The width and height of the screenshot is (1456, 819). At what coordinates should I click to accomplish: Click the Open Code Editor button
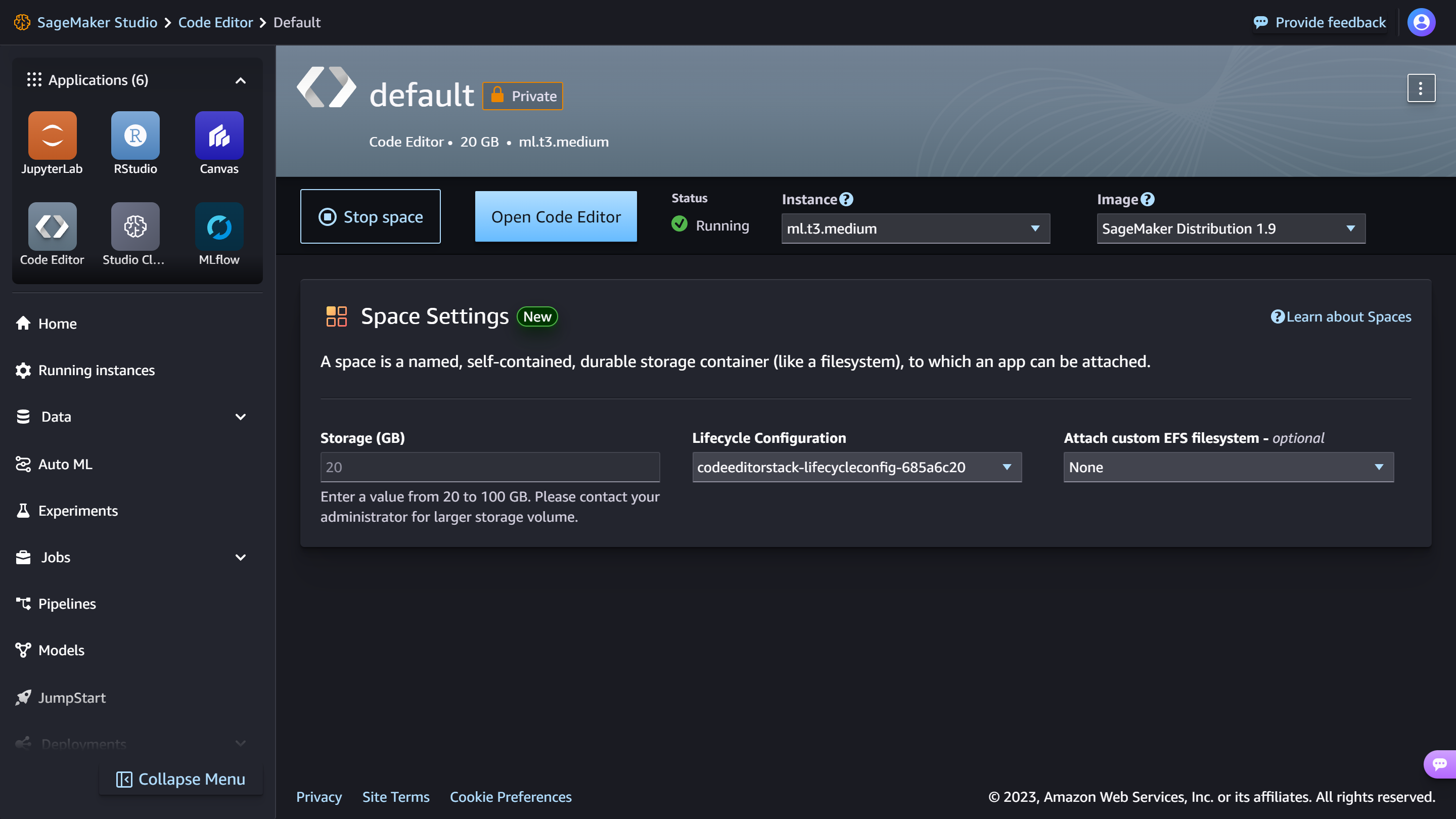pyautogui.click(x=556, y=216)
